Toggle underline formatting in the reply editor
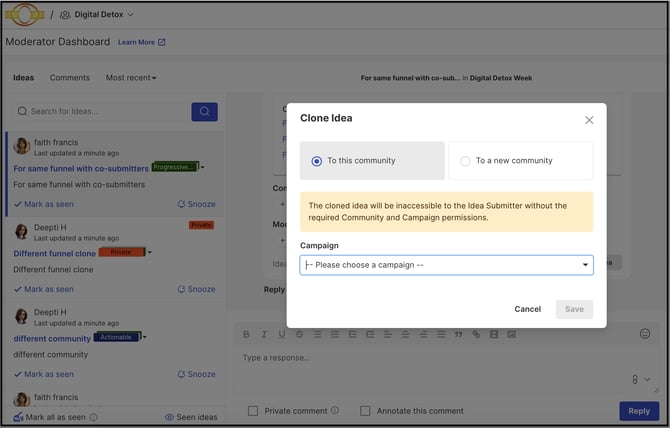This screenshot has width=670, height=428. (282, 334)
